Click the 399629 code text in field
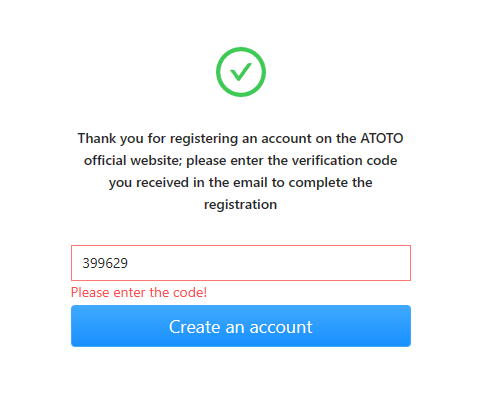 click(105, 263)
